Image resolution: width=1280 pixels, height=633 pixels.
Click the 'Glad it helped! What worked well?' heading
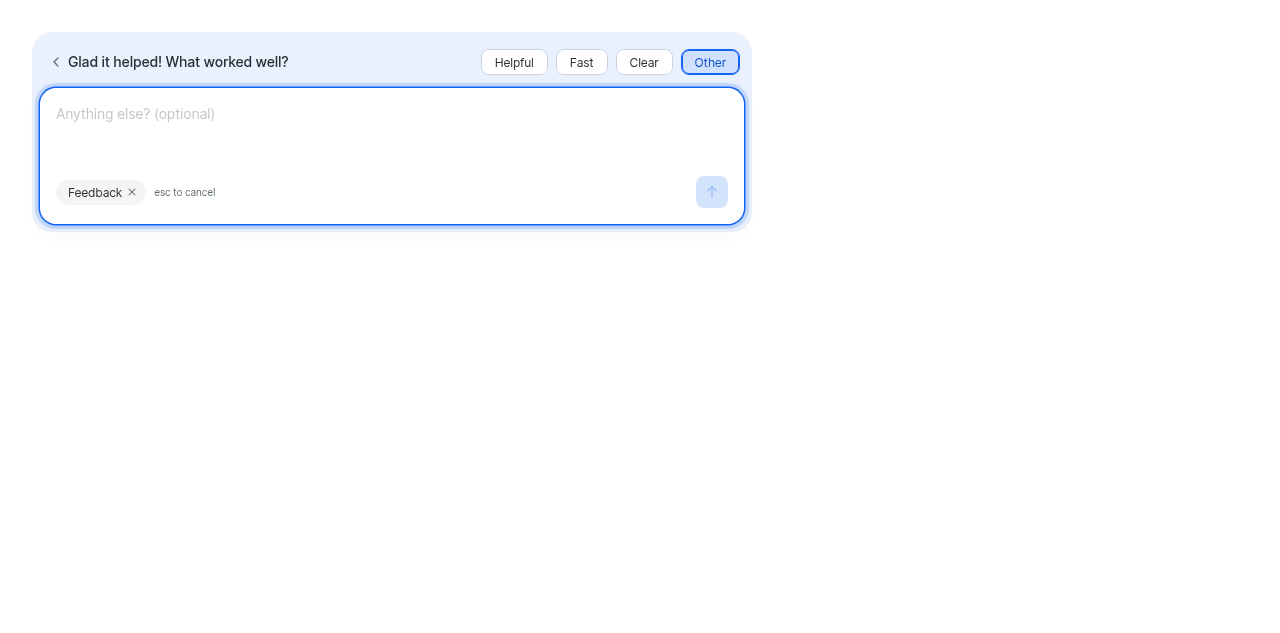pos(178,62)
